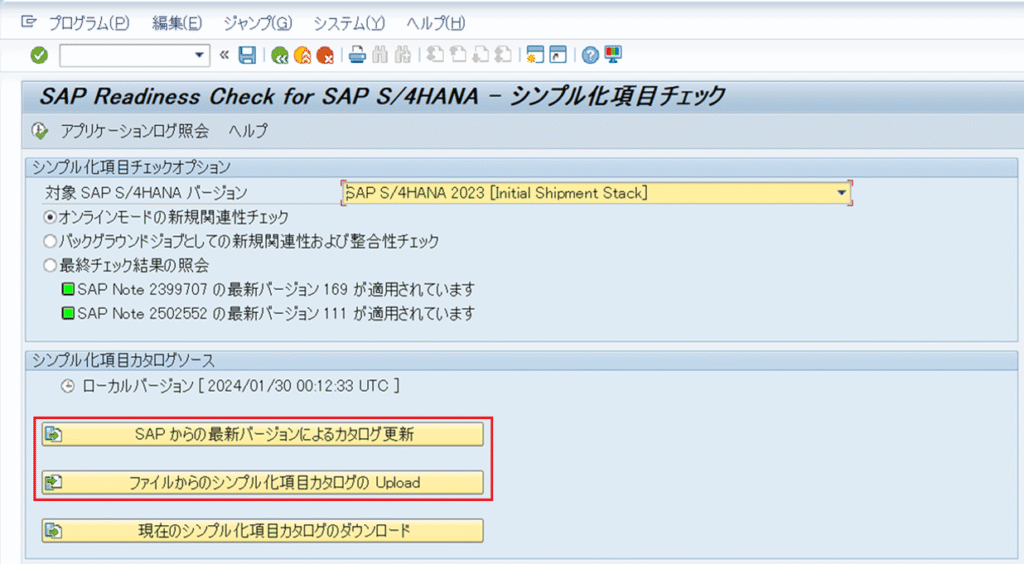The image size is (1024, 564).
Task: Click SAP からの最新バージョンによるカタログ更新 button
Action: (x=263, y=434)
